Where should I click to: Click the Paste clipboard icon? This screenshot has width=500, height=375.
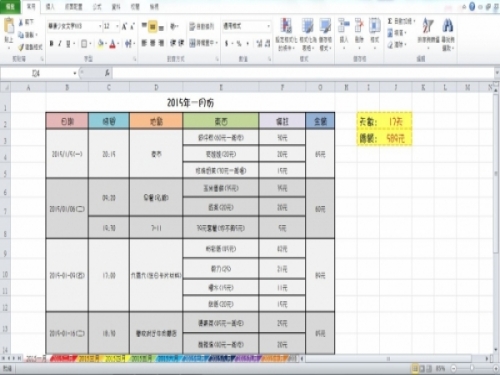pos(9,26)
